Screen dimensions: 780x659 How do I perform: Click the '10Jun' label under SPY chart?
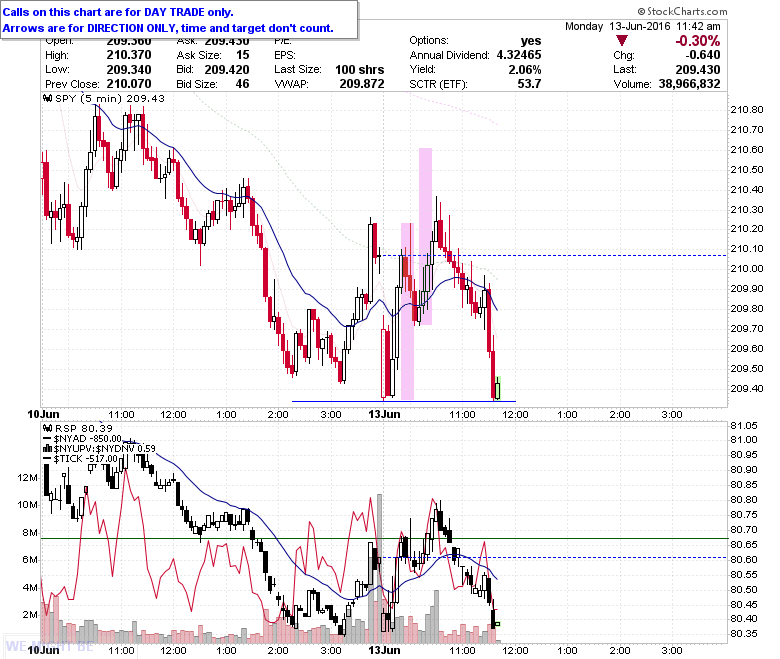pos(43,414)
